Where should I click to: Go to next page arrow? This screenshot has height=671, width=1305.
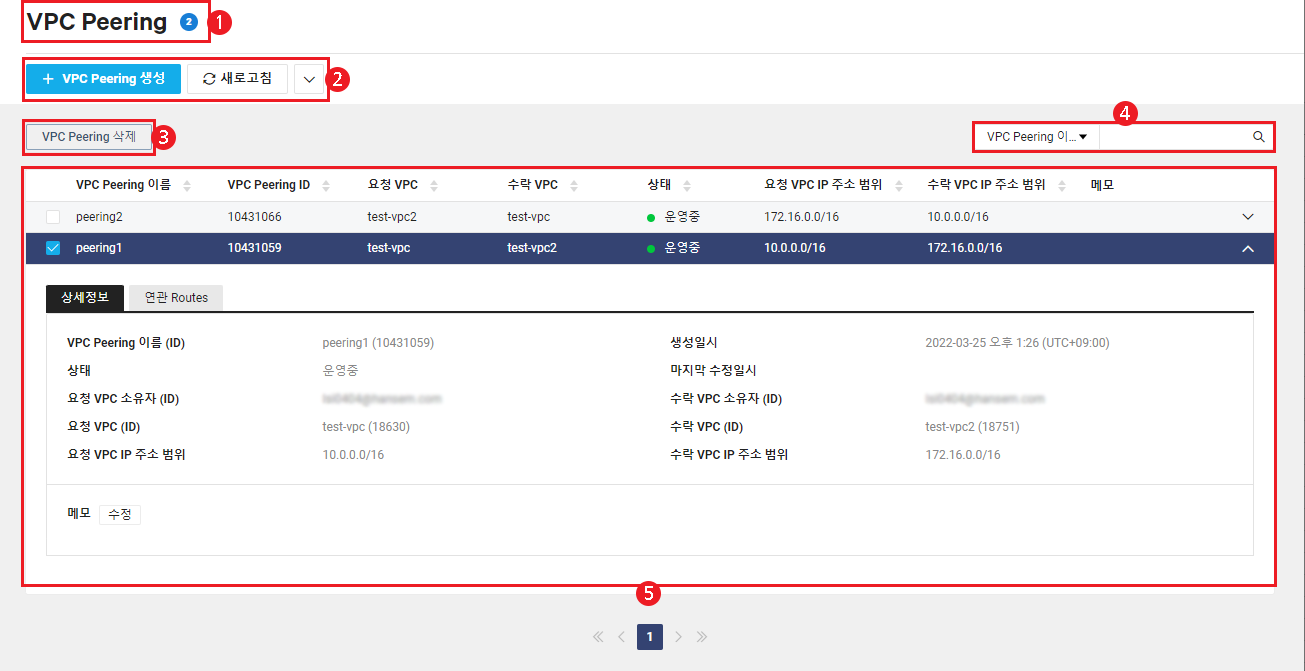(x=678, y=637)
